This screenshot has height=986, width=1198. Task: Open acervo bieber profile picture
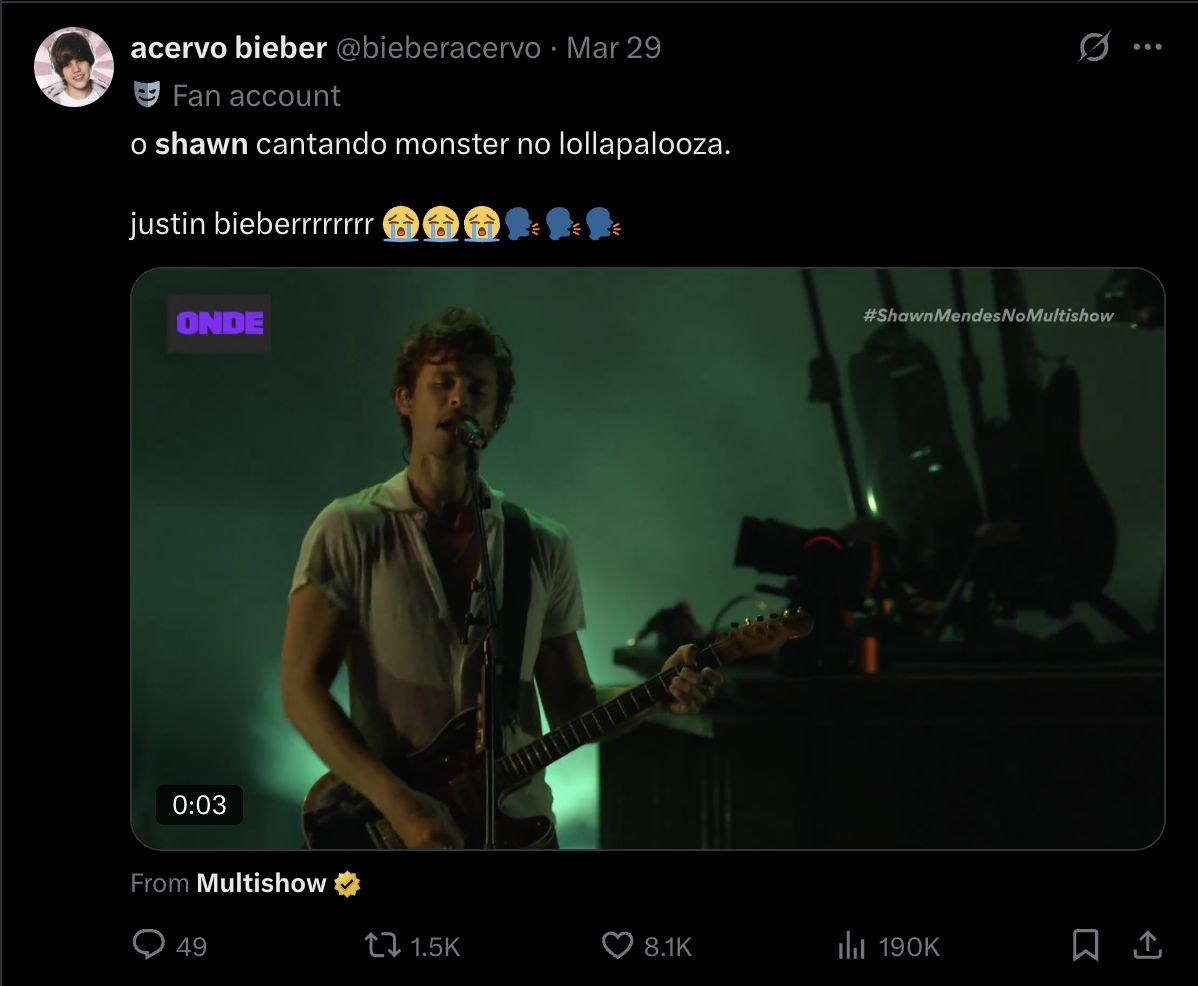click(74, 67)
